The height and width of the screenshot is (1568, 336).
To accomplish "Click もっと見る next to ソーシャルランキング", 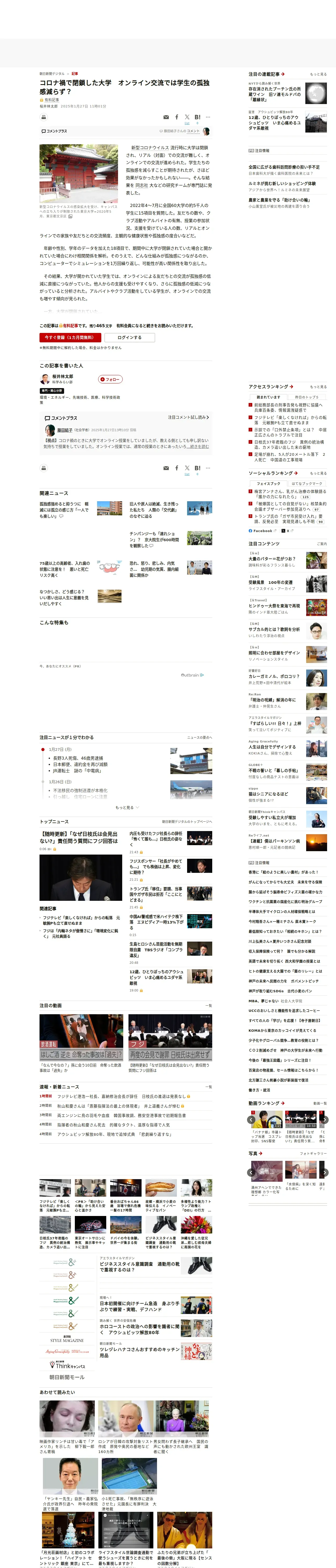I will 318,473.
